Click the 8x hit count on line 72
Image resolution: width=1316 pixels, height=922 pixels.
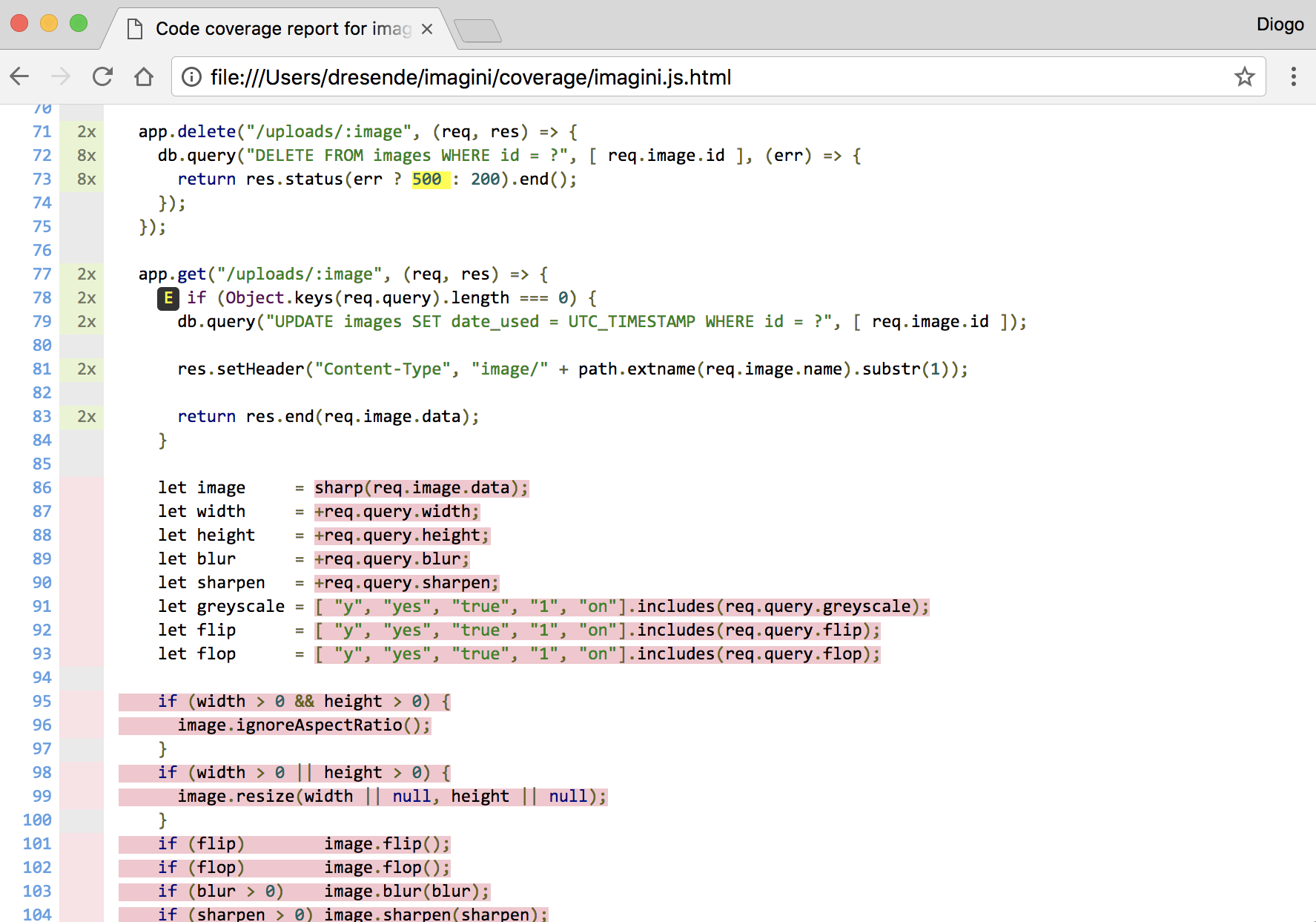click(86, 156)
